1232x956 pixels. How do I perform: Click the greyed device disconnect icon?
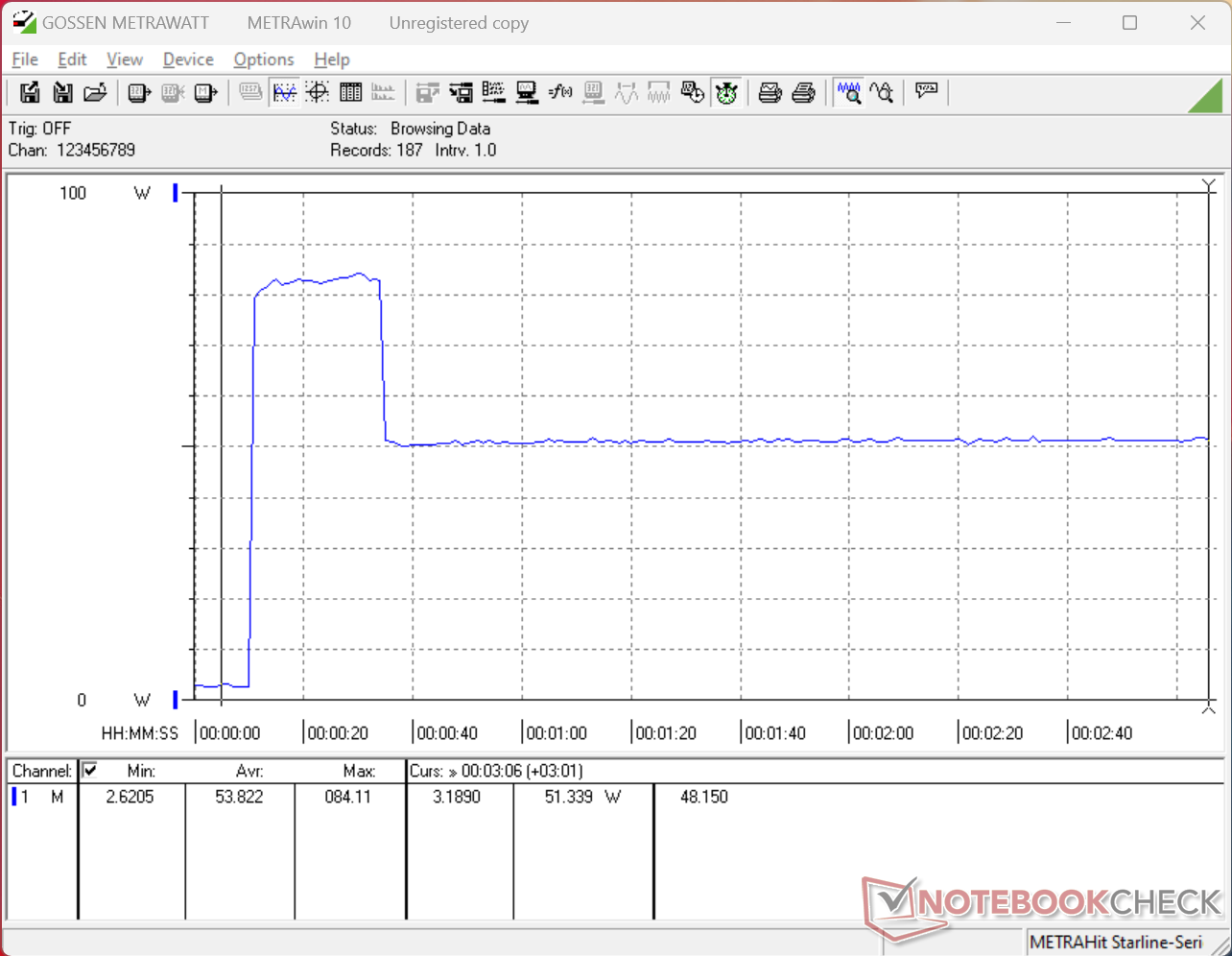tap(173, 92)
